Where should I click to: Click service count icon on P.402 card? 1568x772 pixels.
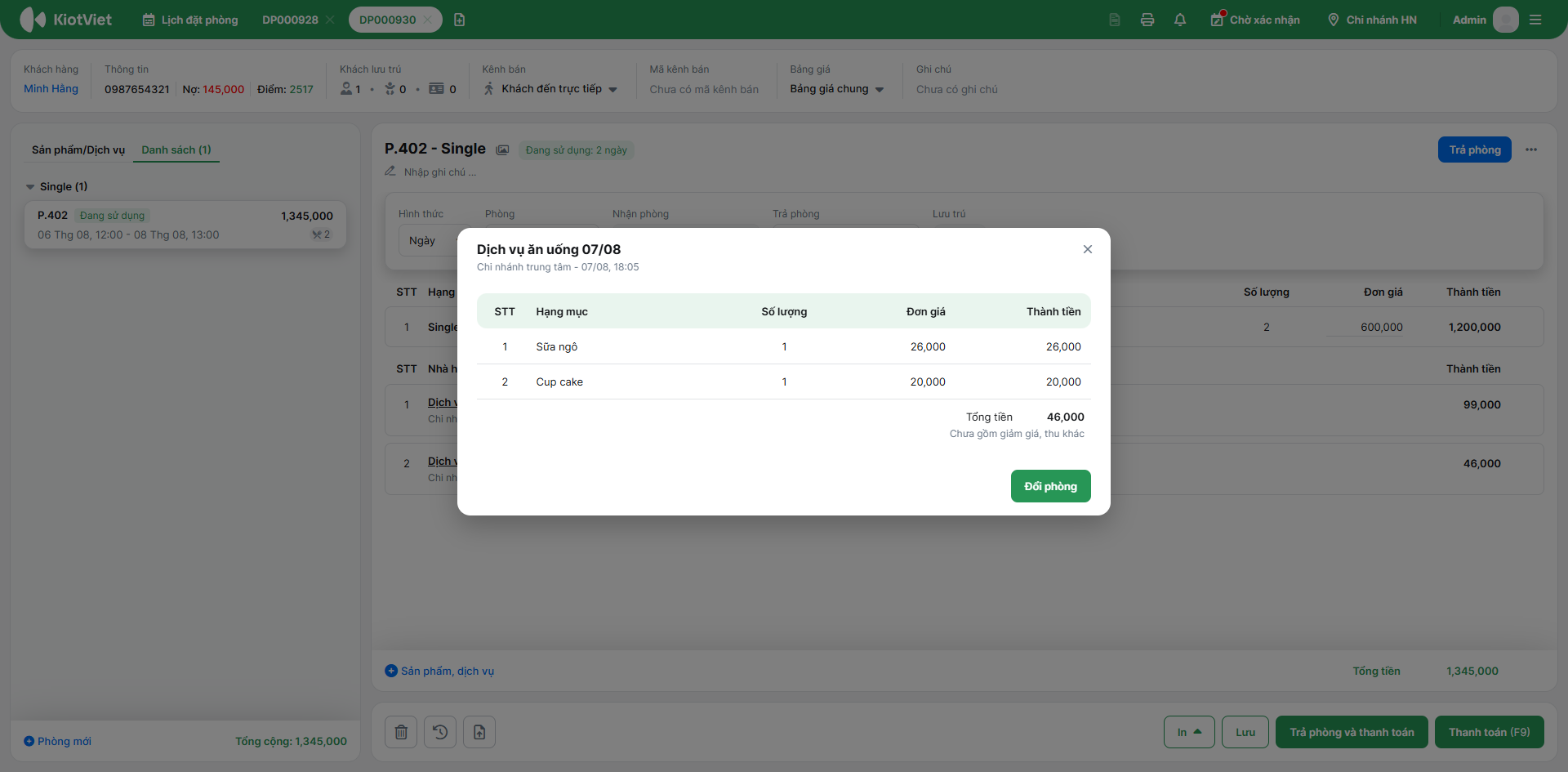pos(321,235)
